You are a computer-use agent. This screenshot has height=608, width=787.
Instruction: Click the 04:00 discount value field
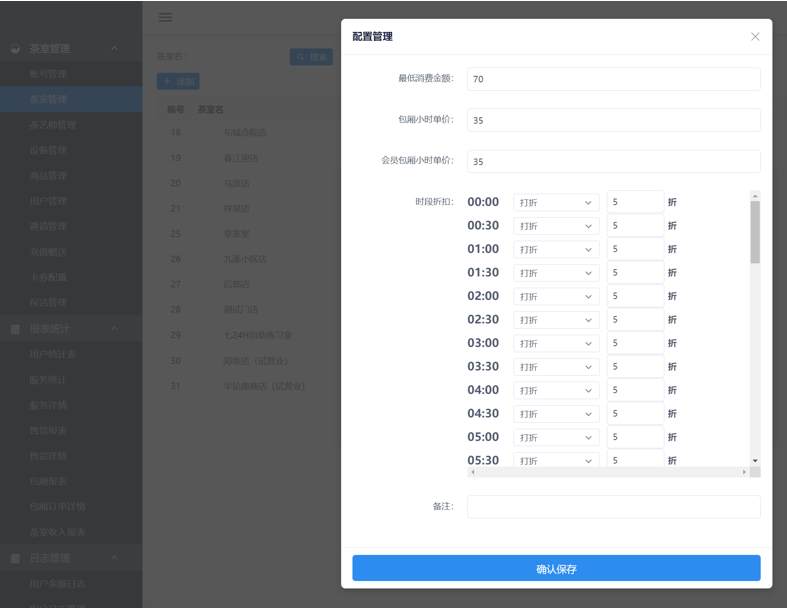click(635, 390)
